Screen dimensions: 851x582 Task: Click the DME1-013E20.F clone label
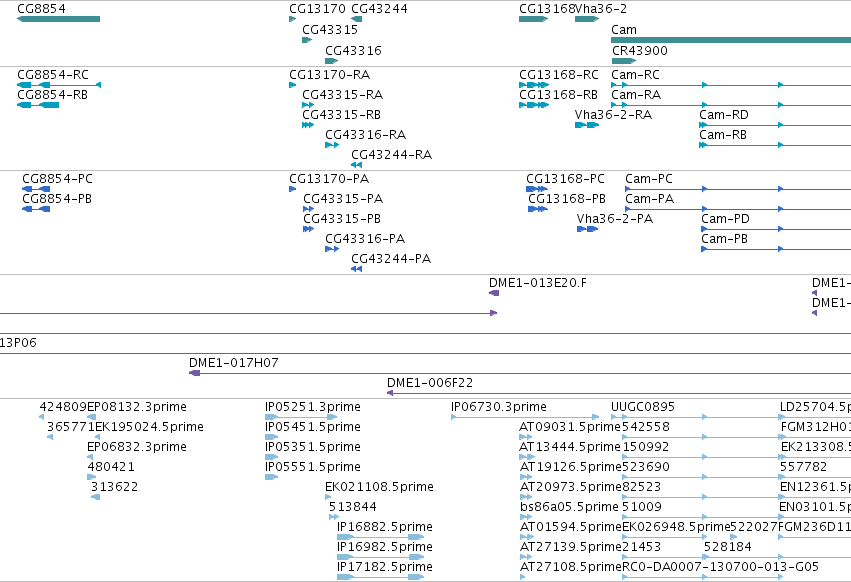(x=538, y=283)
